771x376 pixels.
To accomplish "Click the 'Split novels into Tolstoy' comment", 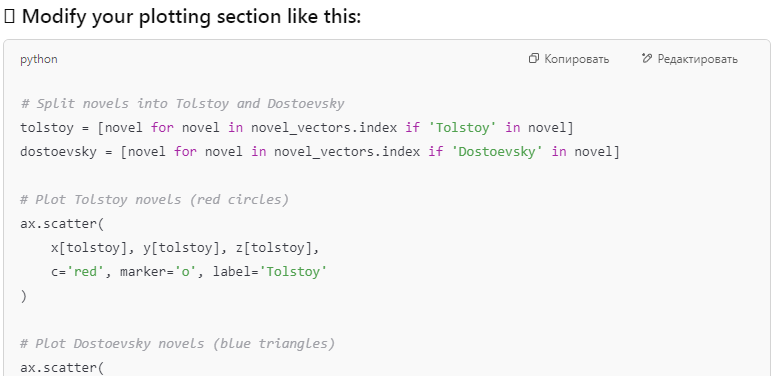I will (x=182, y=104).
